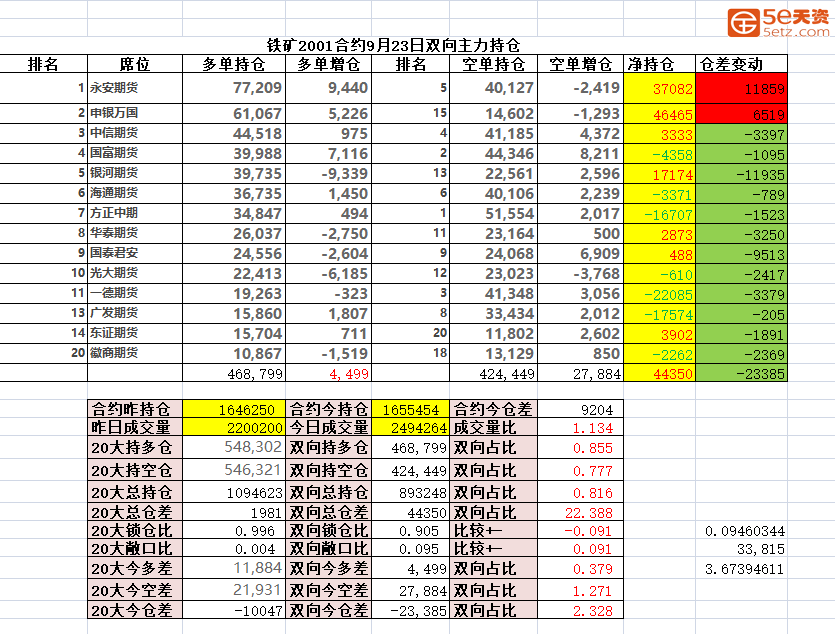
Task: Select the 多单持仓 column header
Action: (x=234, y=64)
